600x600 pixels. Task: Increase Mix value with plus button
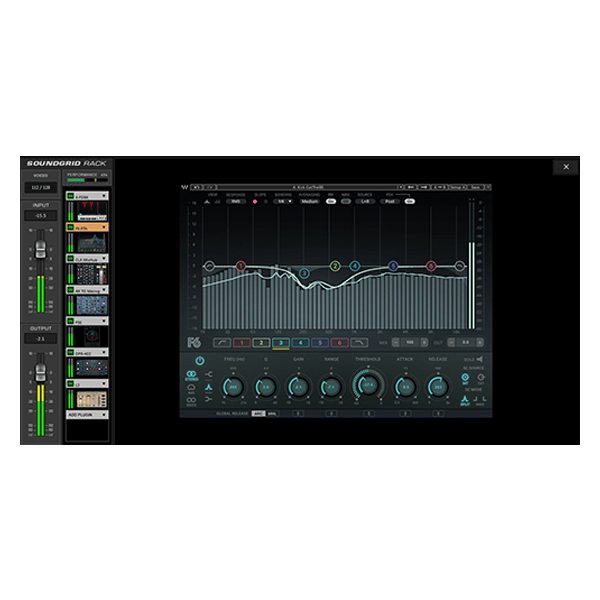coord(424,342)
